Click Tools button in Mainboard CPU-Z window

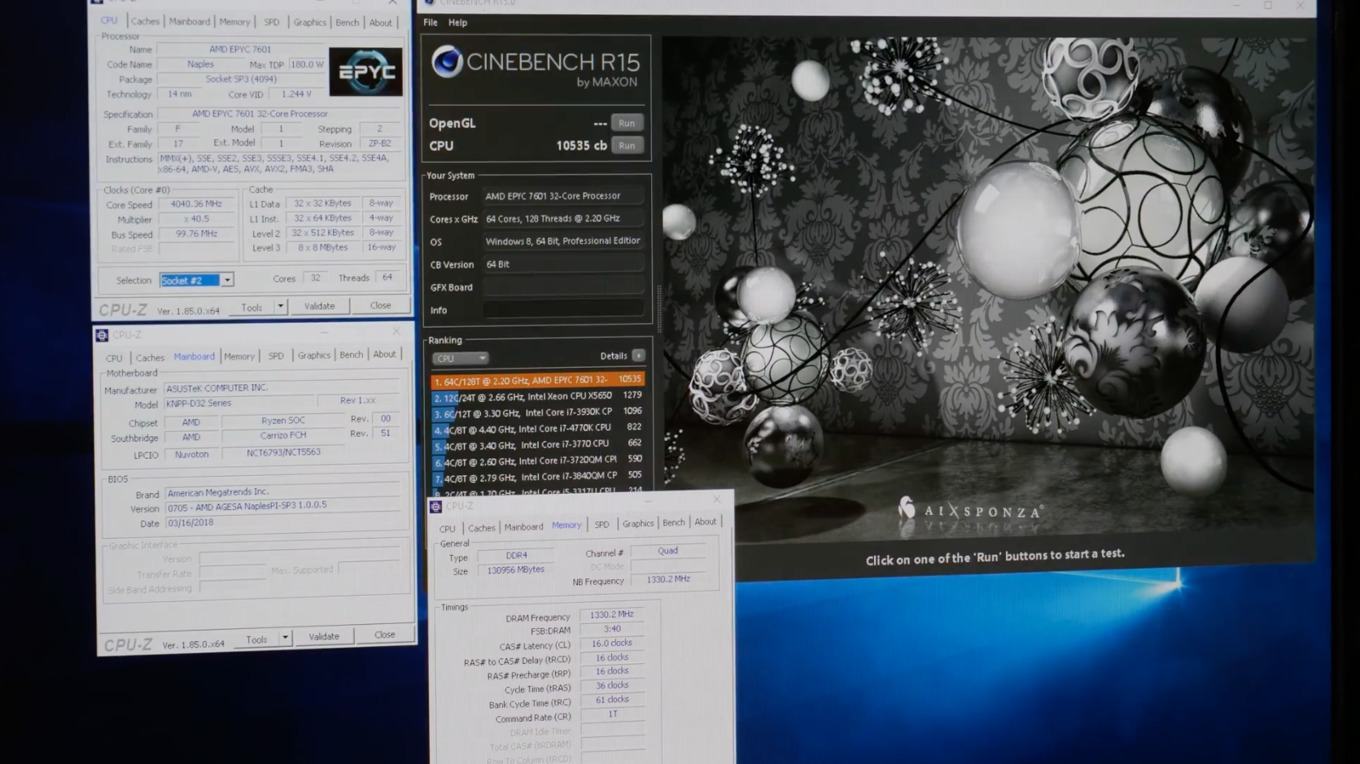tap(257, 639)
